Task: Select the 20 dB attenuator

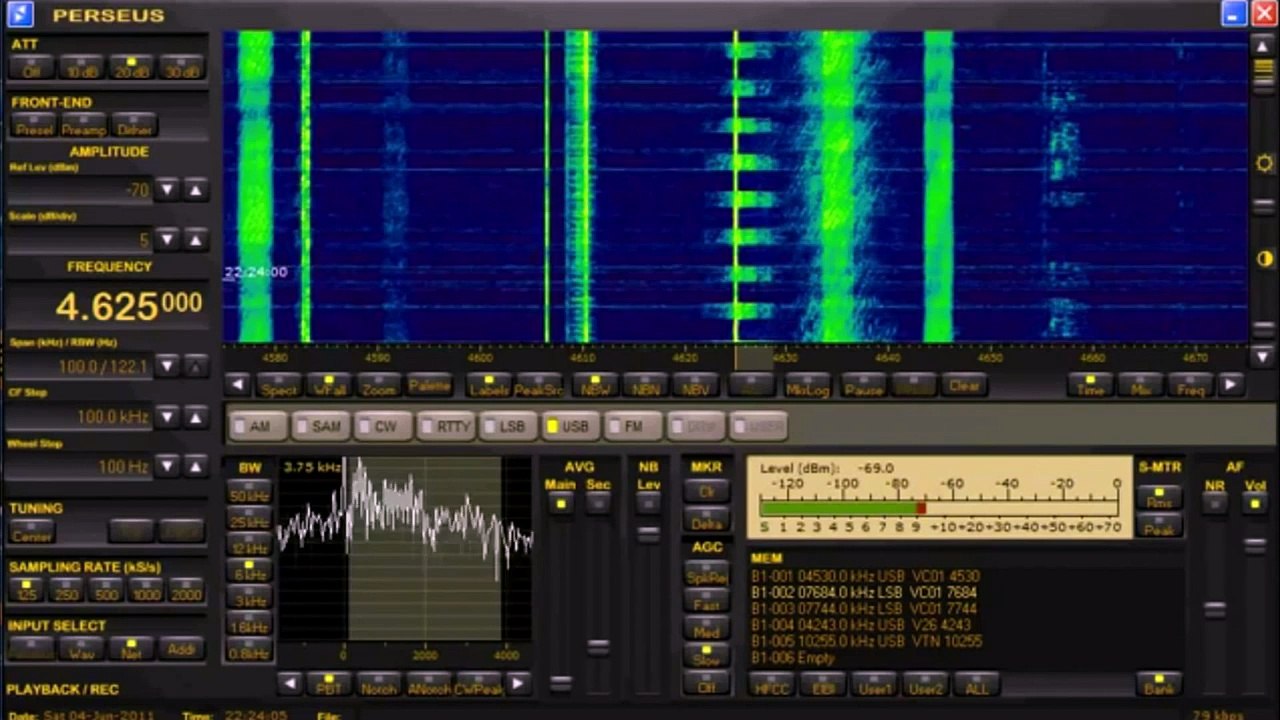Action: pos(131,69)
